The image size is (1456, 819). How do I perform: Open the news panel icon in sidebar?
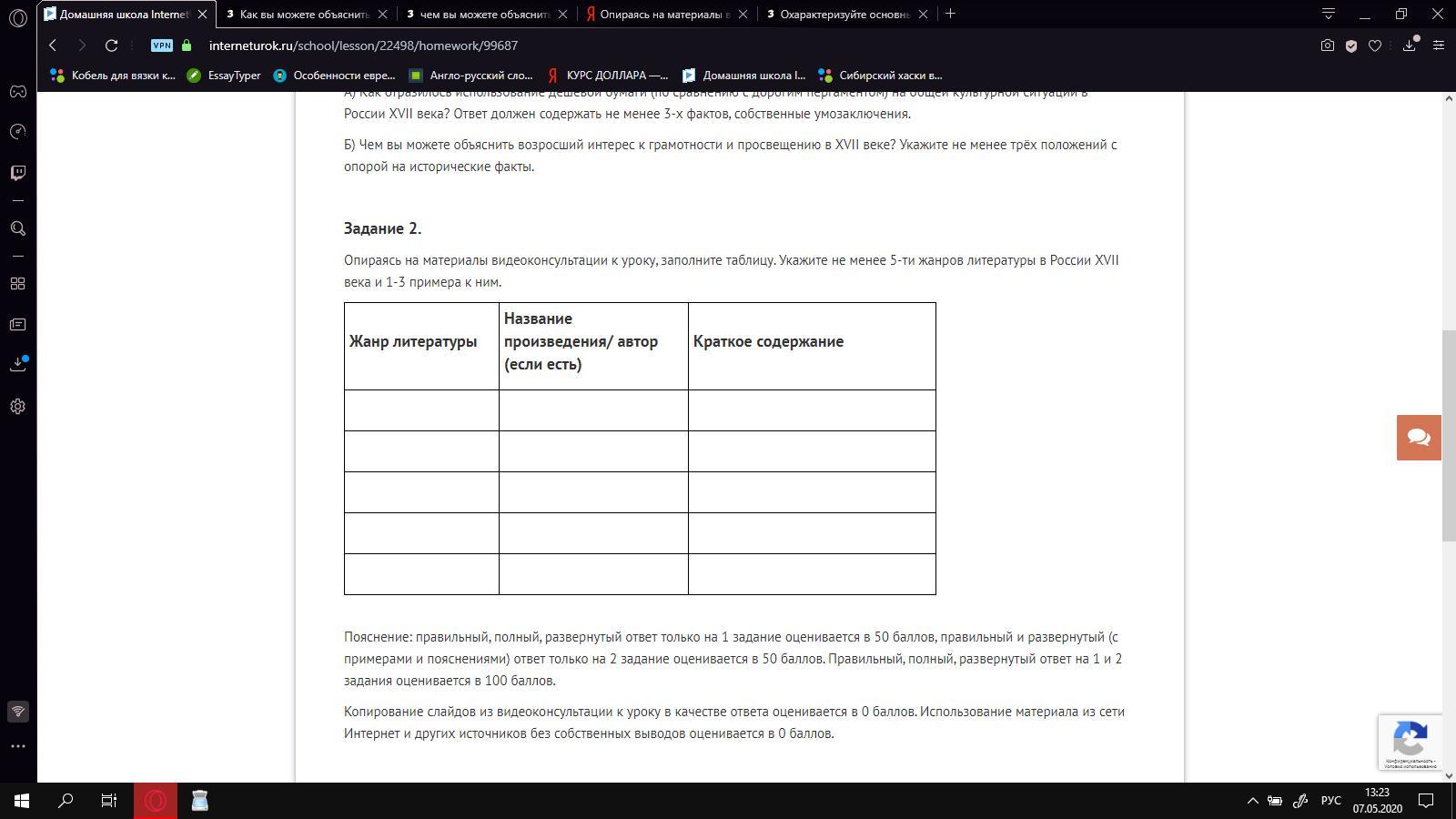coord(18,325)
